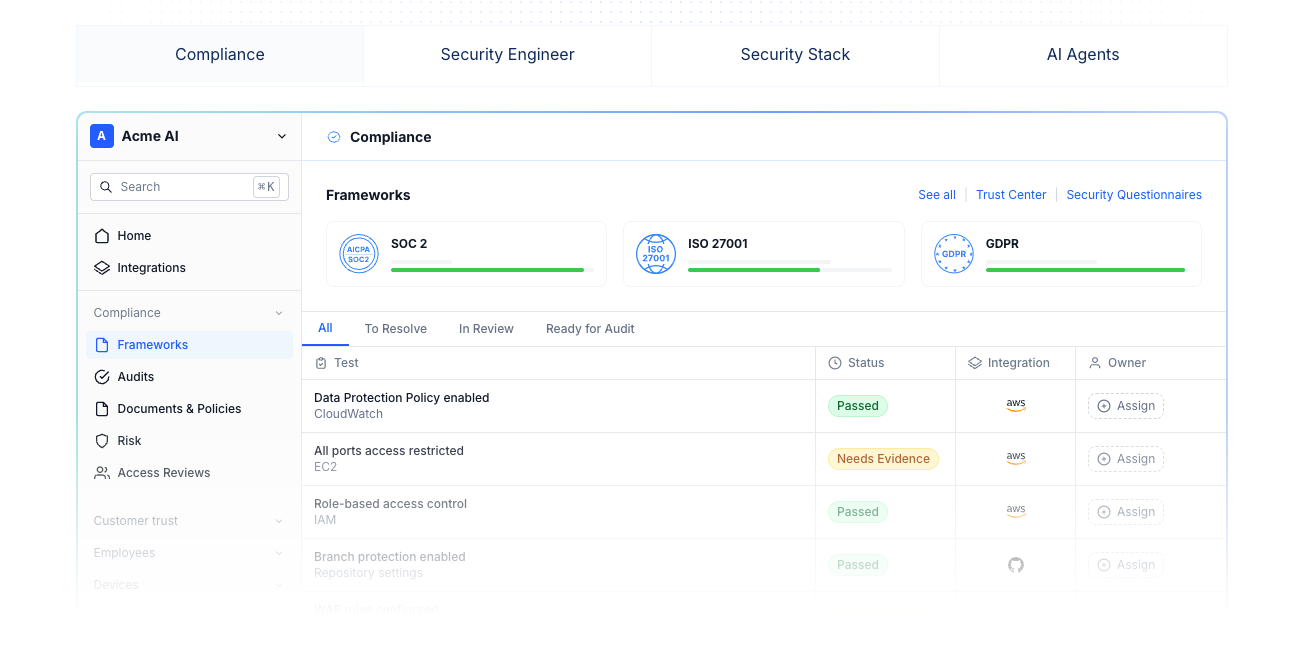Open Integrations via the layers icon
The image size is (1312, 669).
102,268
